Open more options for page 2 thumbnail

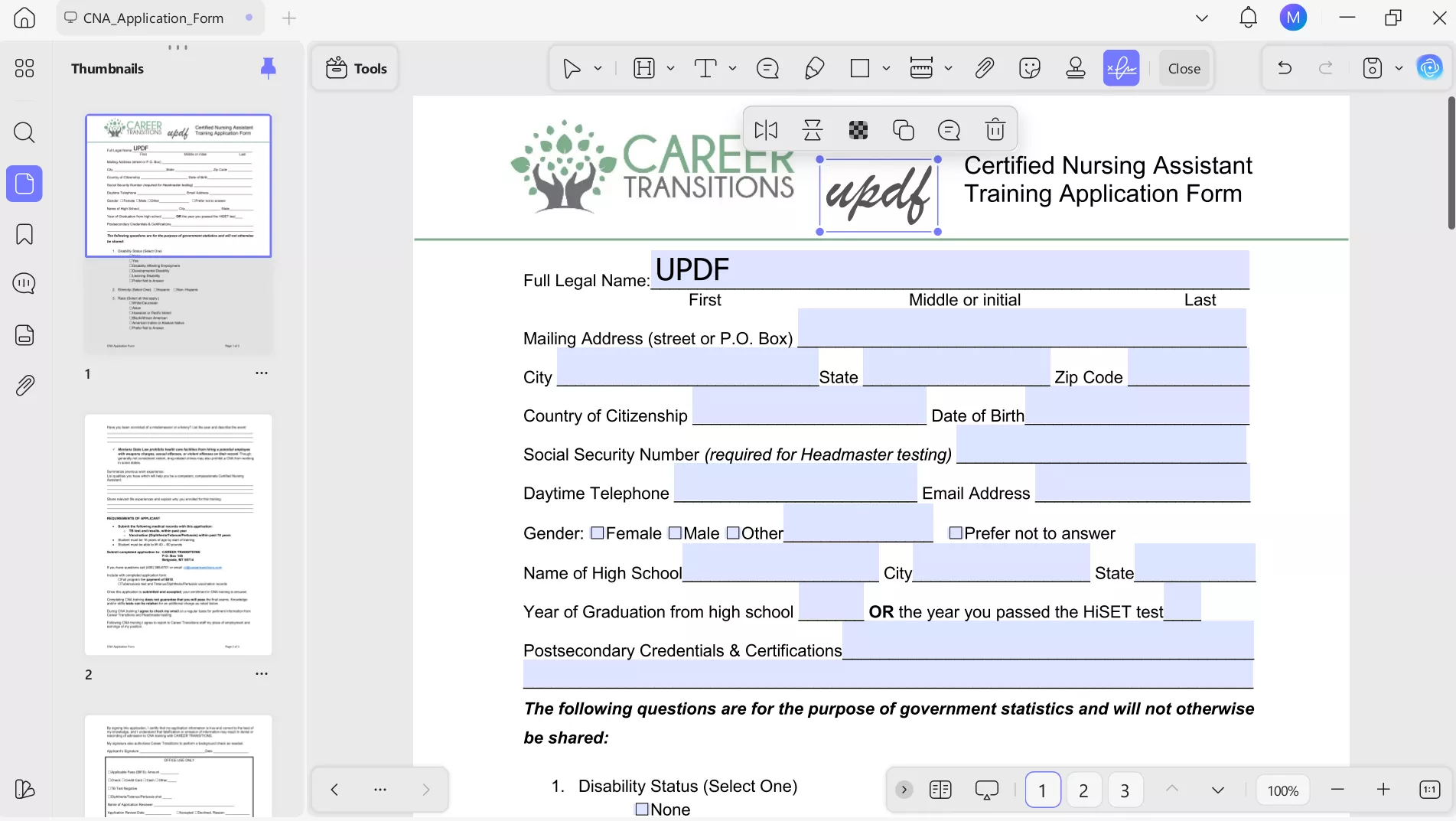[x=262, y=673]
